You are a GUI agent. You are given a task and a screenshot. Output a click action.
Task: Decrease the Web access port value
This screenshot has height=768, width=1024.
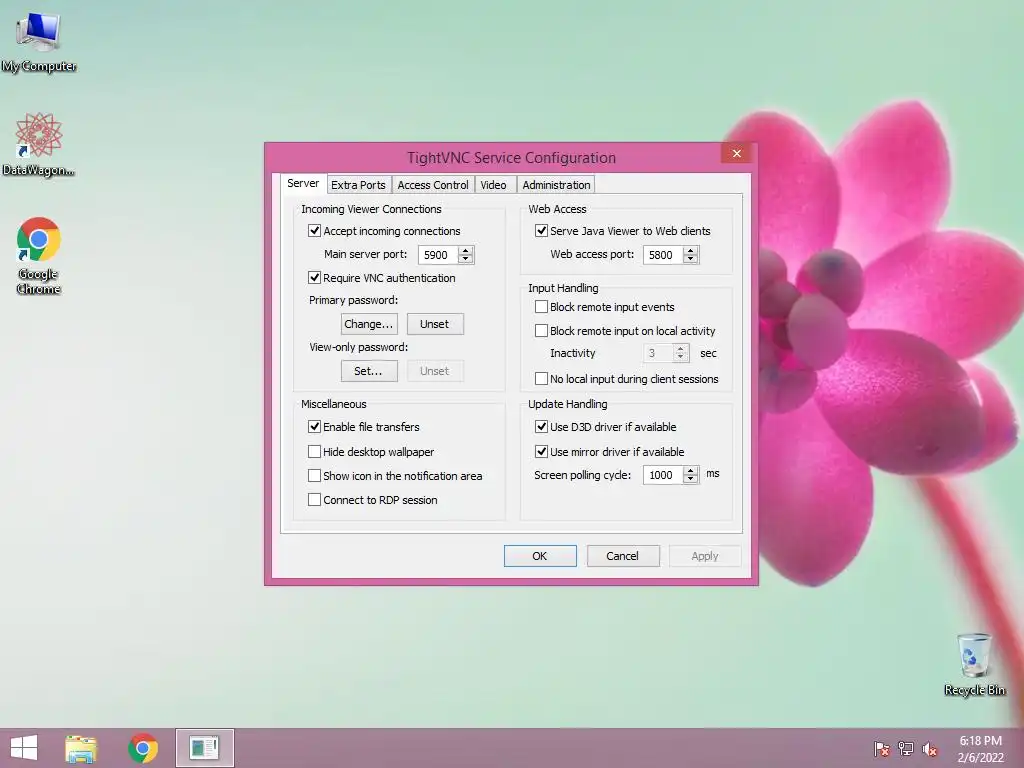[x=690, y=259]
